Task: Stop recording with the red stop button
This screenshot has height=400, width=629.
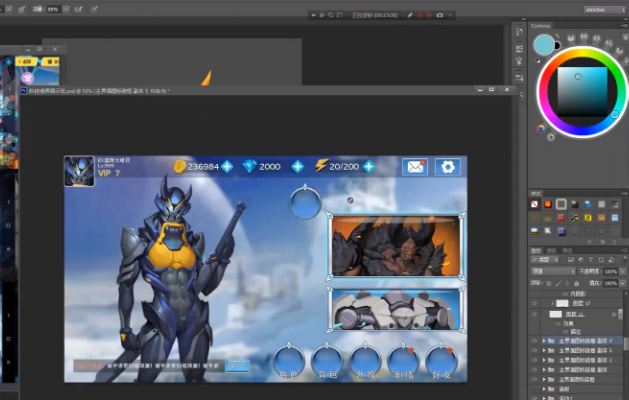Action: [x=429, y=15]
